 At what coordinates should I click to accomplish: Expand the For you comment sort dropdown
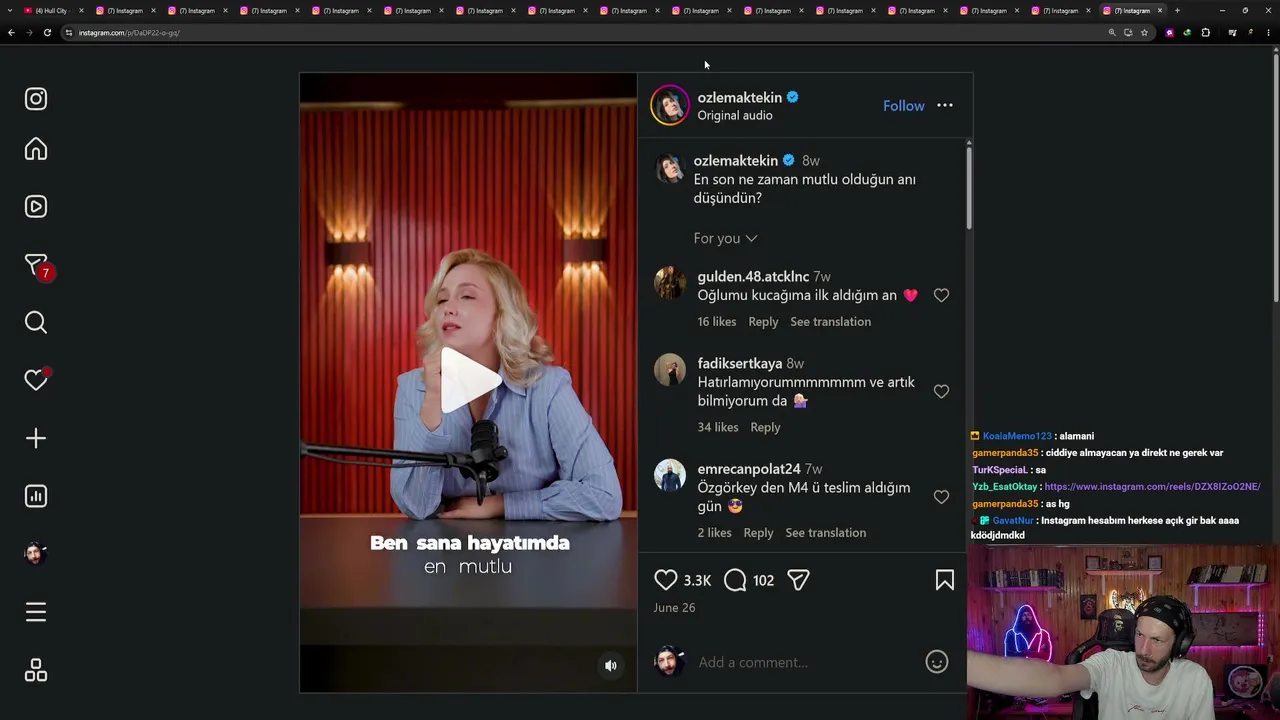(x=725, y=238)
